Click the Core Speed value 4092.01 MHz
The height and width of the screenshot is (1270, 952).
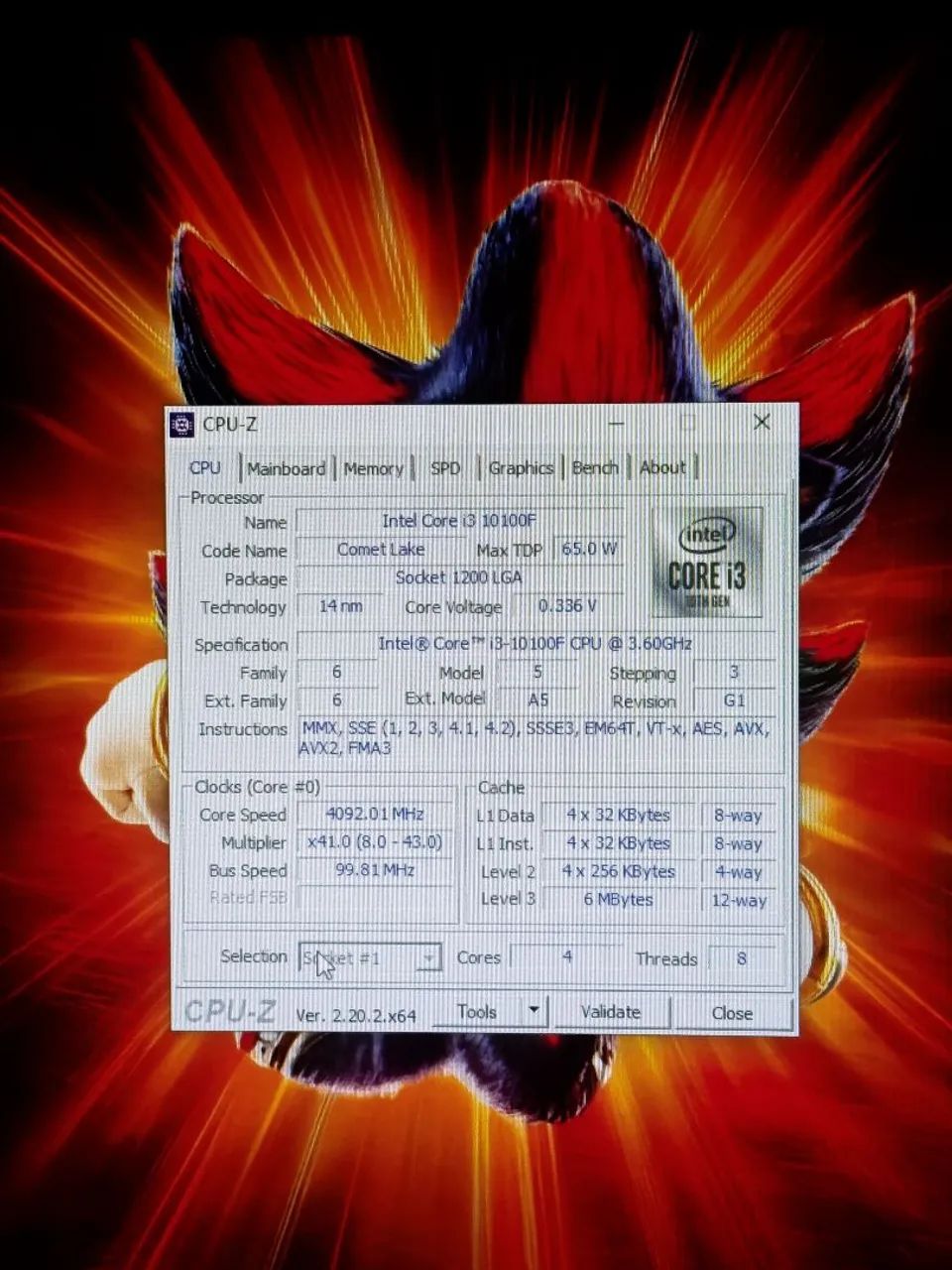375,814
